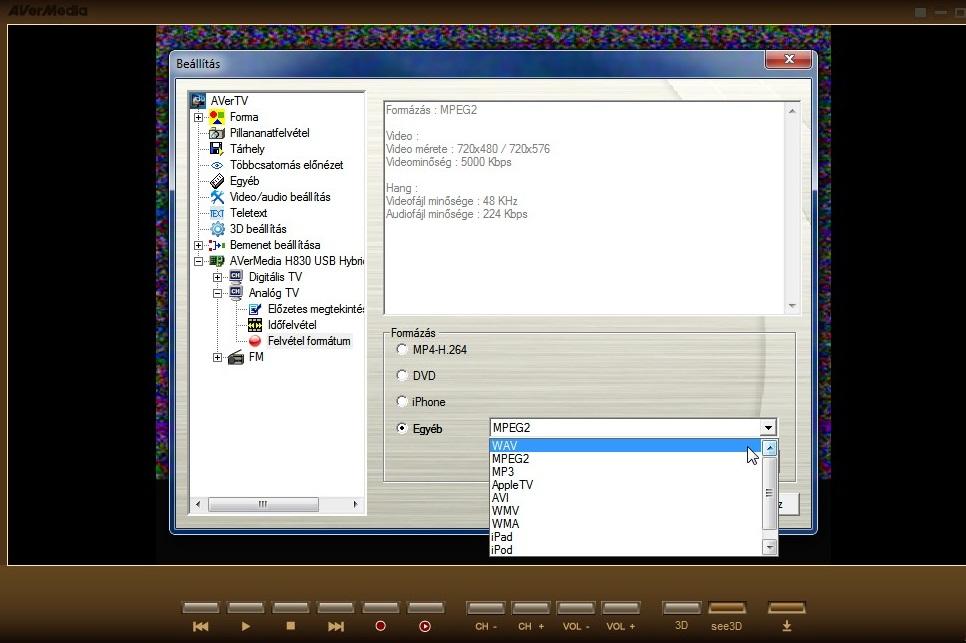Choose AppleTV from the format list
966x643 pixels.
coord(625,485)
